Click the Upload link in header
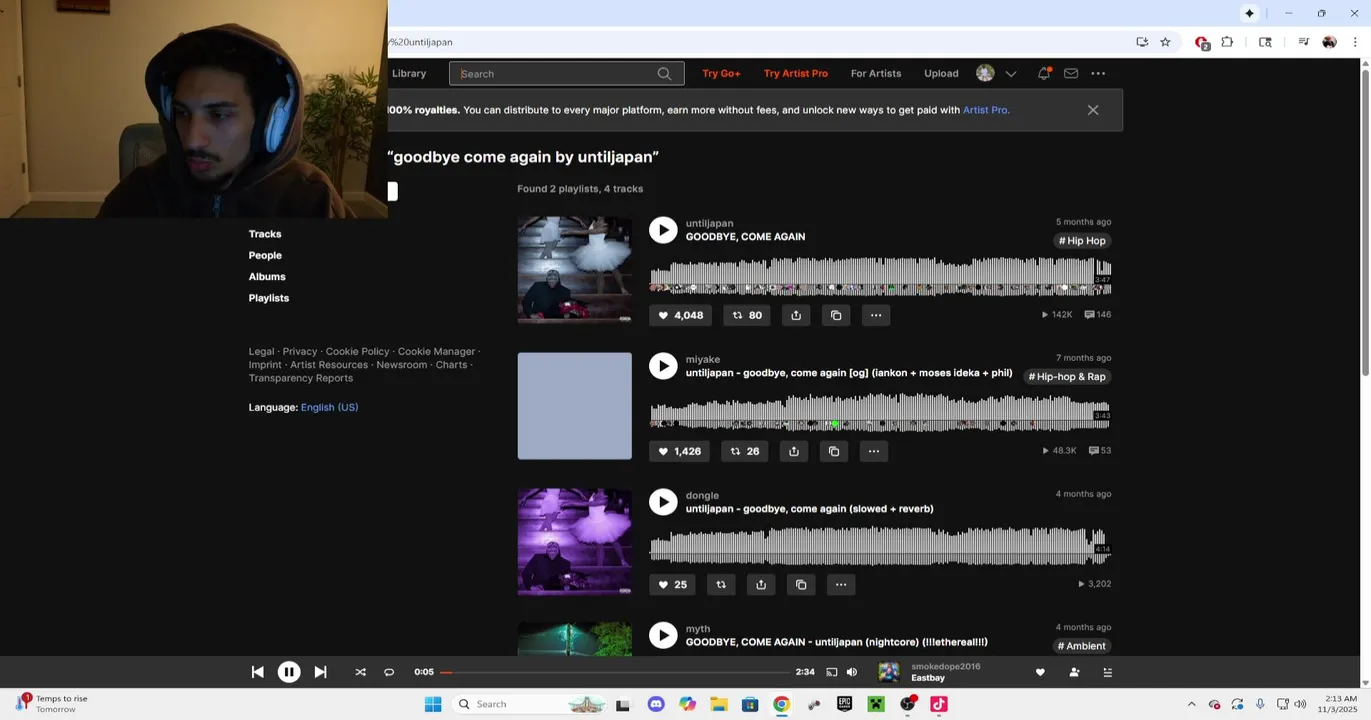Screen dimensions: 1371x720 (x=941, y=73)
